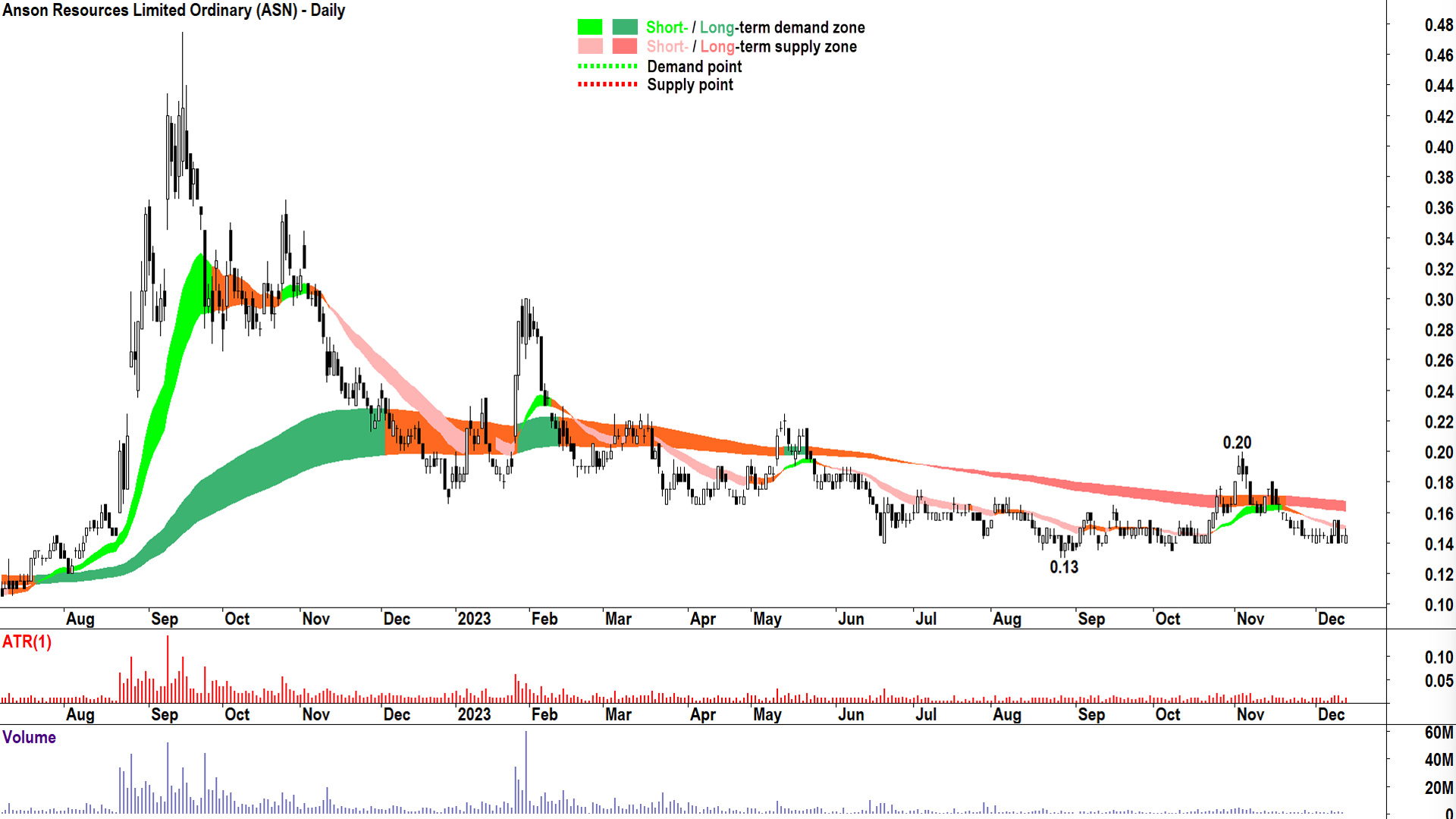Click the 20M volume axis value

[x=1439, y=788]
